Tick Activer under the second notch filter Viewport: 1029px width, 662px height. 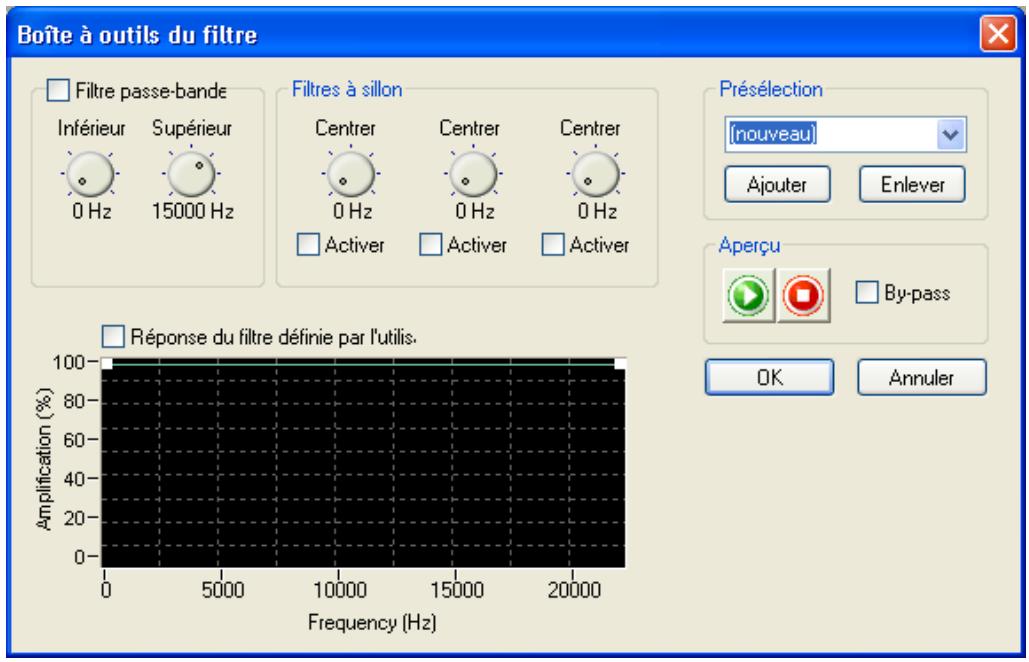coord(430,245)
